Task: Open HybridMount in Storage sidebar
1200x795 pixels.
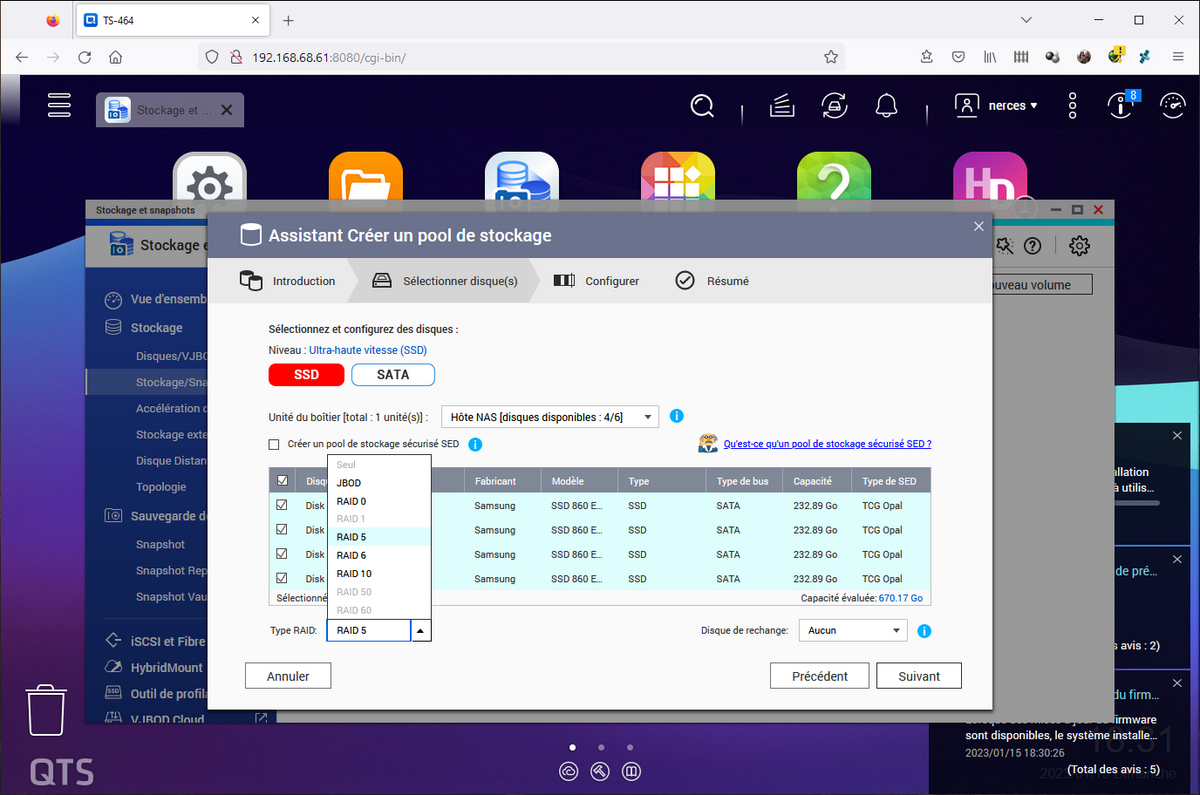Action: 155,667
